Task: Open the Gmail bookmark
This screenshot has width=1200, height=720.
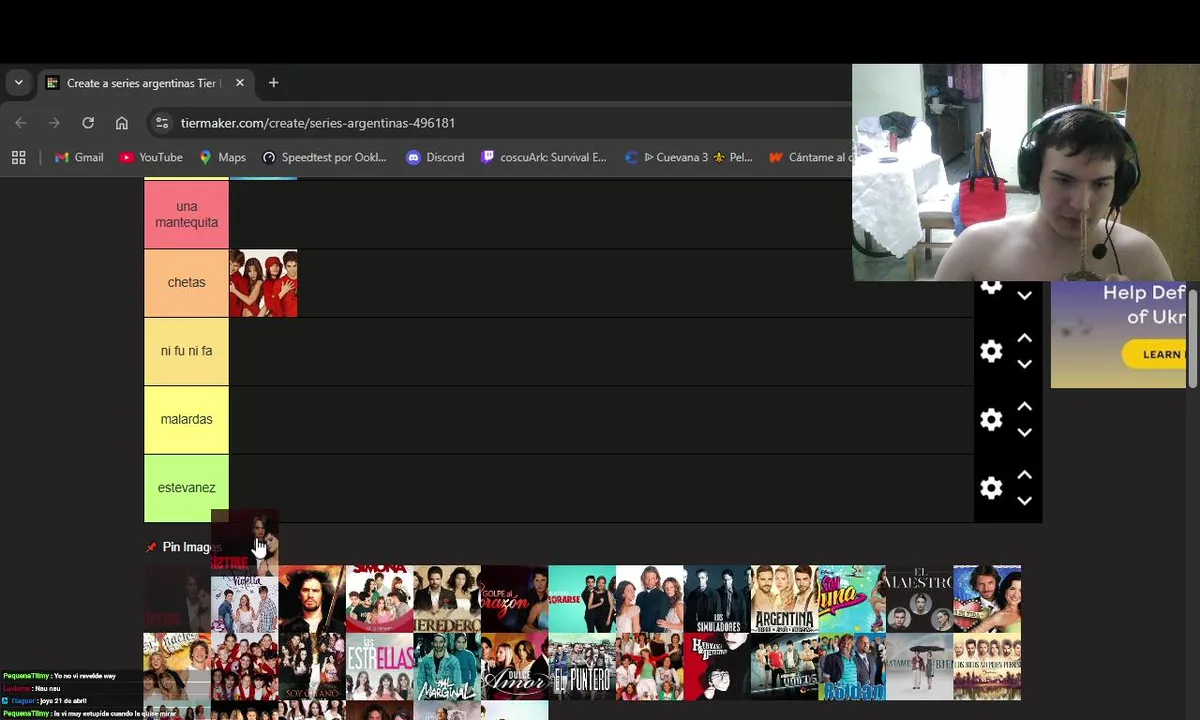Action: pyautogui.click(x=79, y=157)
